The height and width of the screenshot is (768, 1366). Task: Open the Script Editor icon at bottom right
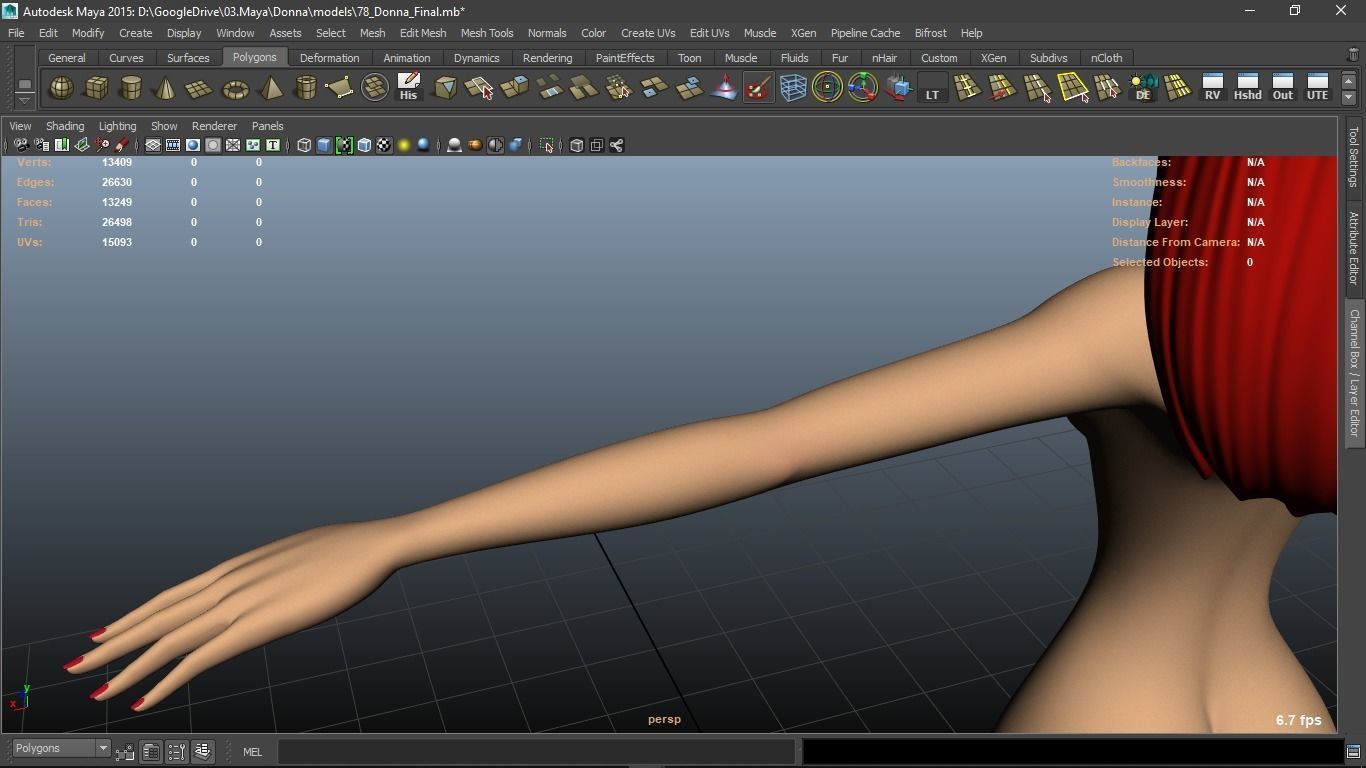pyautogui.click(x=1353, y=751)
